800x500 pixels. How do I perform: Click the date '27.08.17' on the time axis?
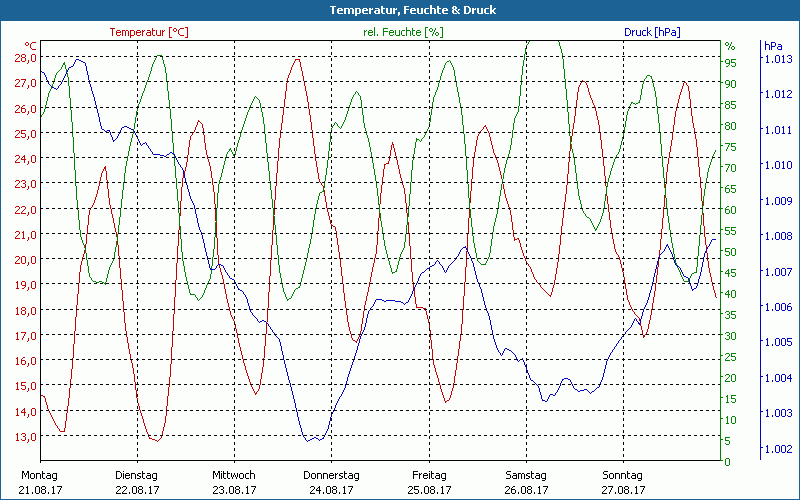pos(623,490)
